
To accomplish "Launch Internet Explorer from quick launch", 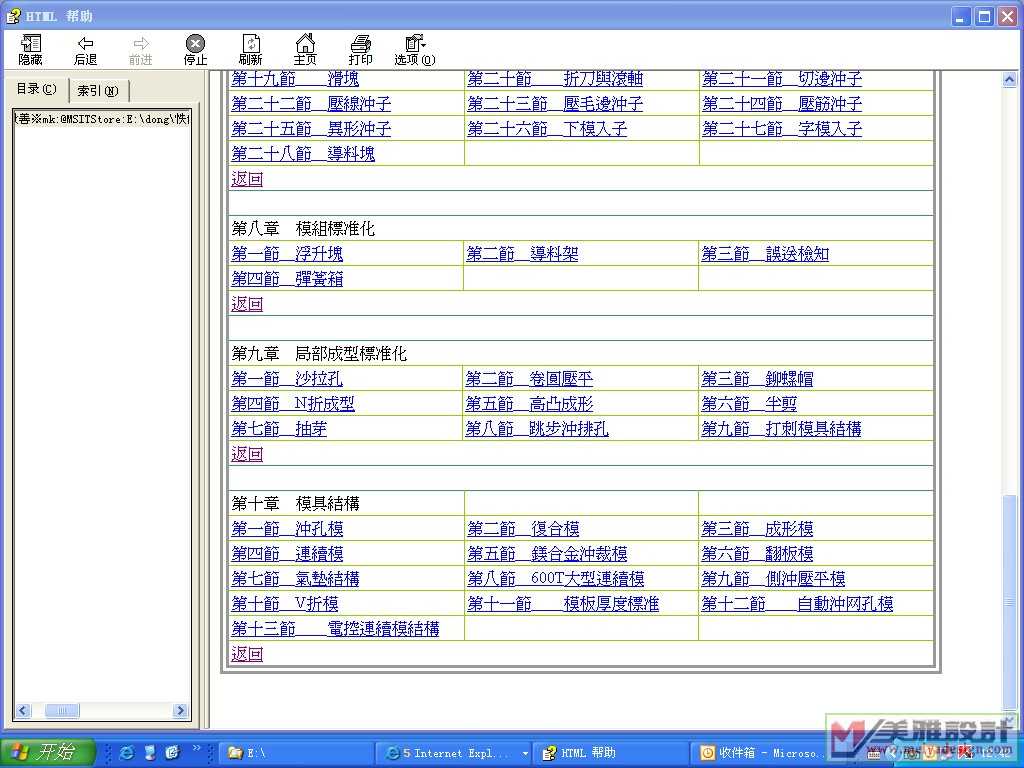I will click(127, 753).
